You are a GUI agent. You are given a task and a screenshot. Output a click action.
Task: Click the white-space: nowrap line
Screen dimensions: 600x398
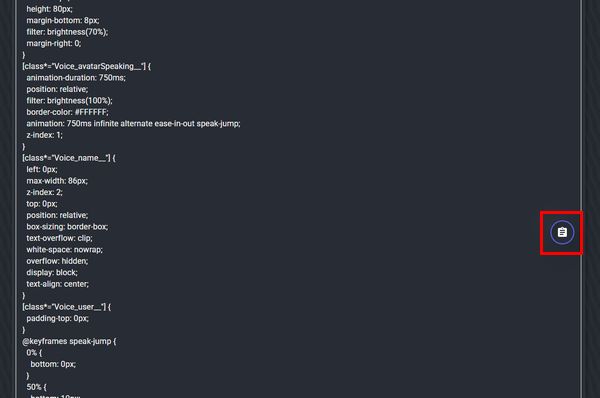[64, 250]
